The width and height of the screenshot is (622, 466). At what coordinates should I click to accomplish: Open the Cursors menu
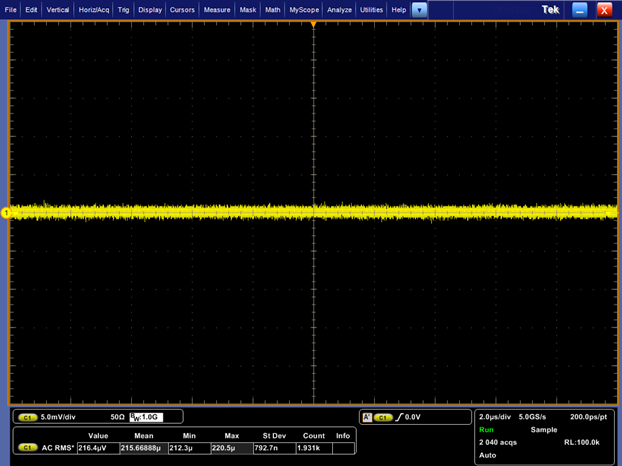tap(182, 10)
